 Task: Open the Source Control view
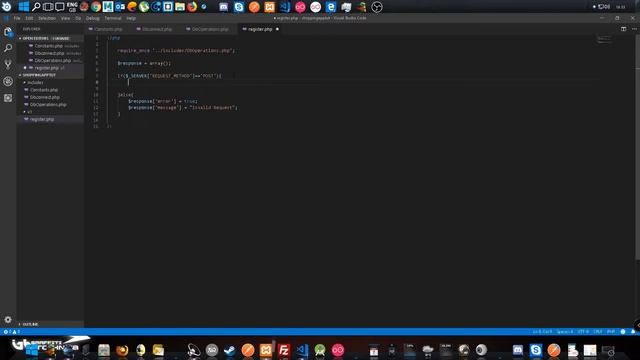click(8, 64)
